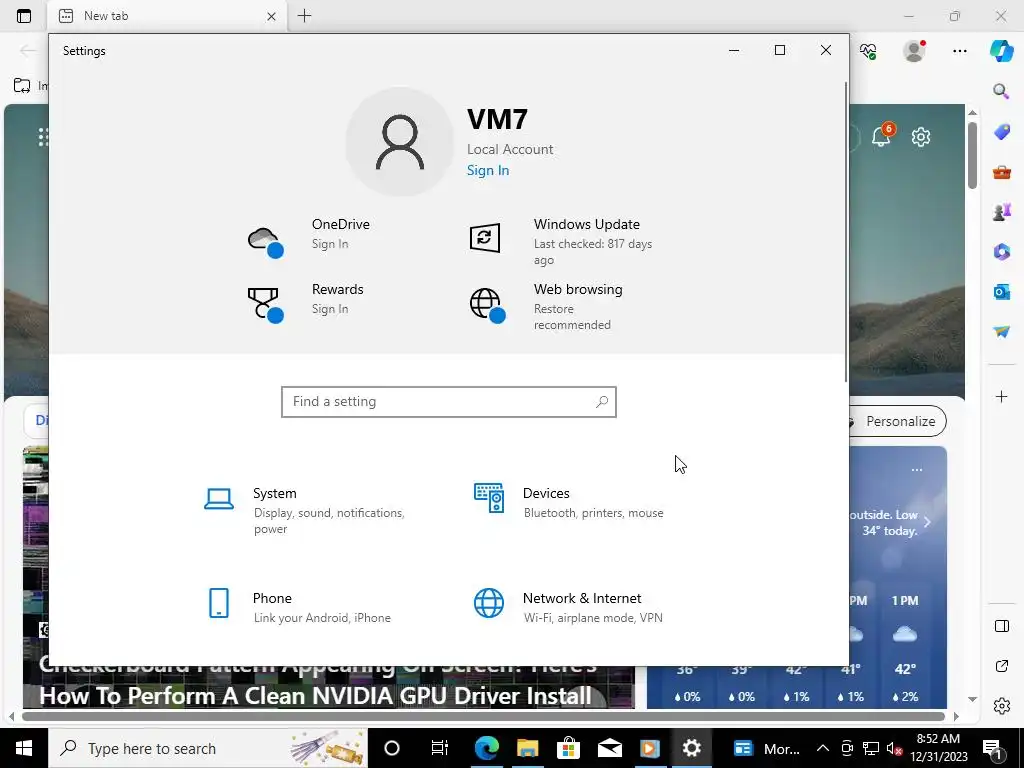Click Sign In under Local Account
The width and height of the screenshot is (1024, 768).
click(488, 170)
